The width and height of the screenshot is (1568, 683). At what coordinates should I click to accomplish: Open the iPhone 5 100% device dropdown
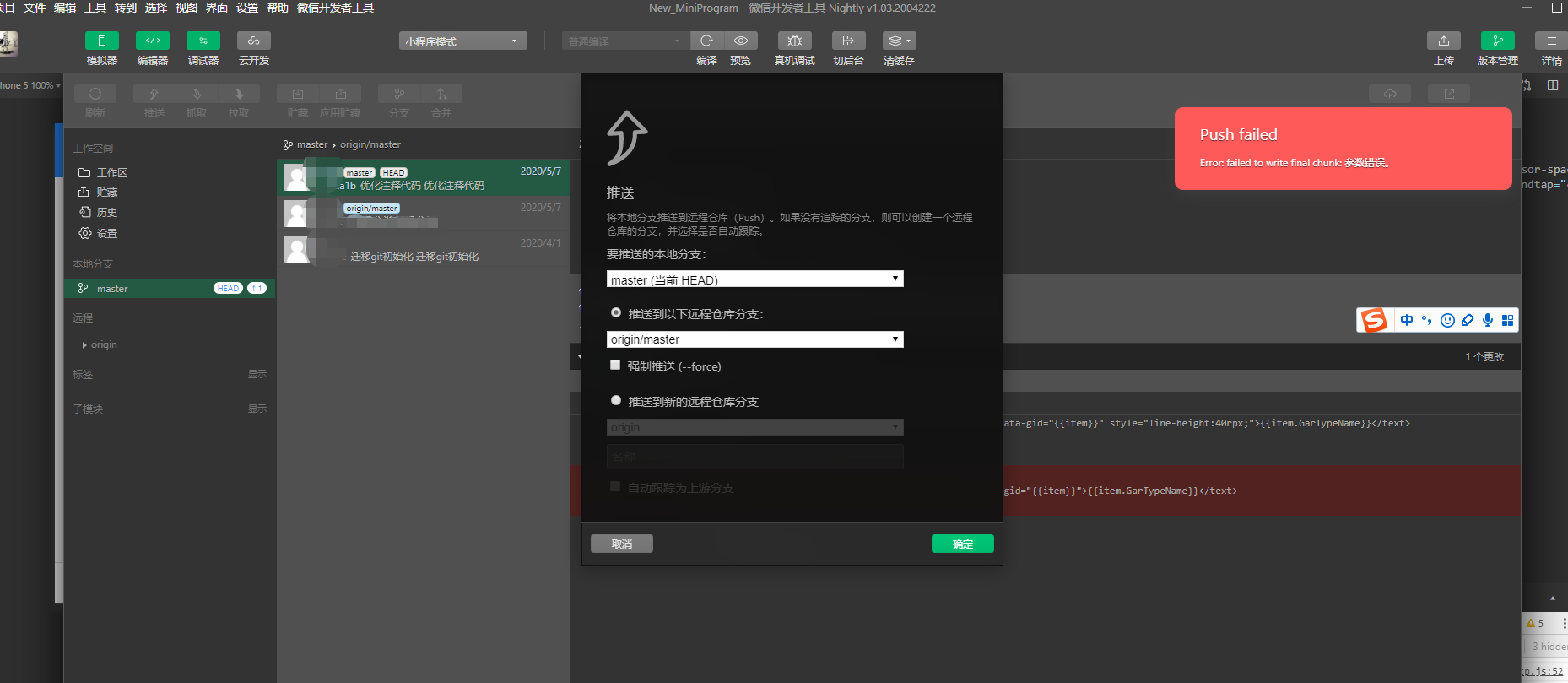click(x=30, y=85)
